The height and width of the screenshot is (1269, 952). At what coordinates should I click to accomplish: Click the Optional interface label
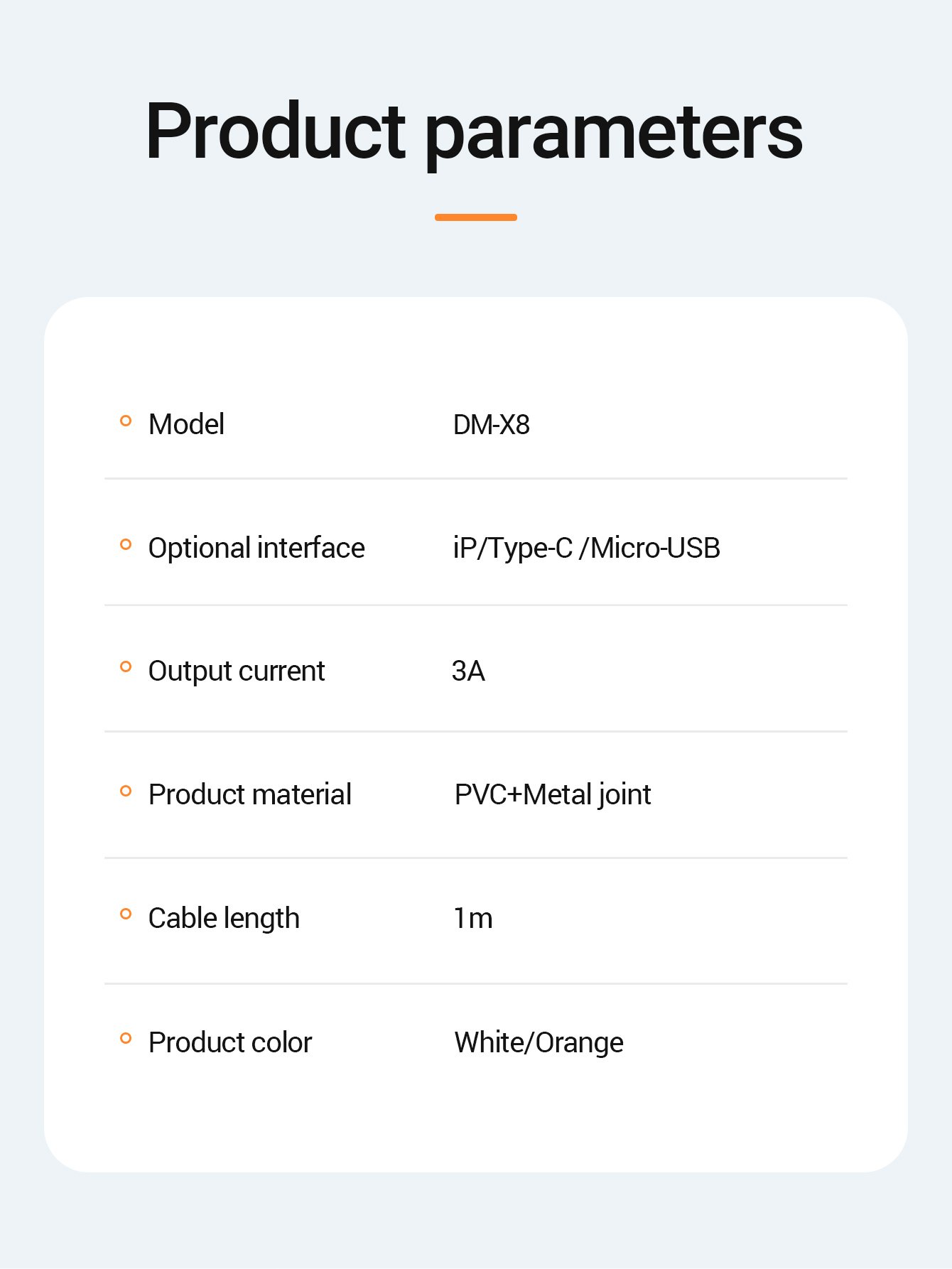(x=256, y=549)
